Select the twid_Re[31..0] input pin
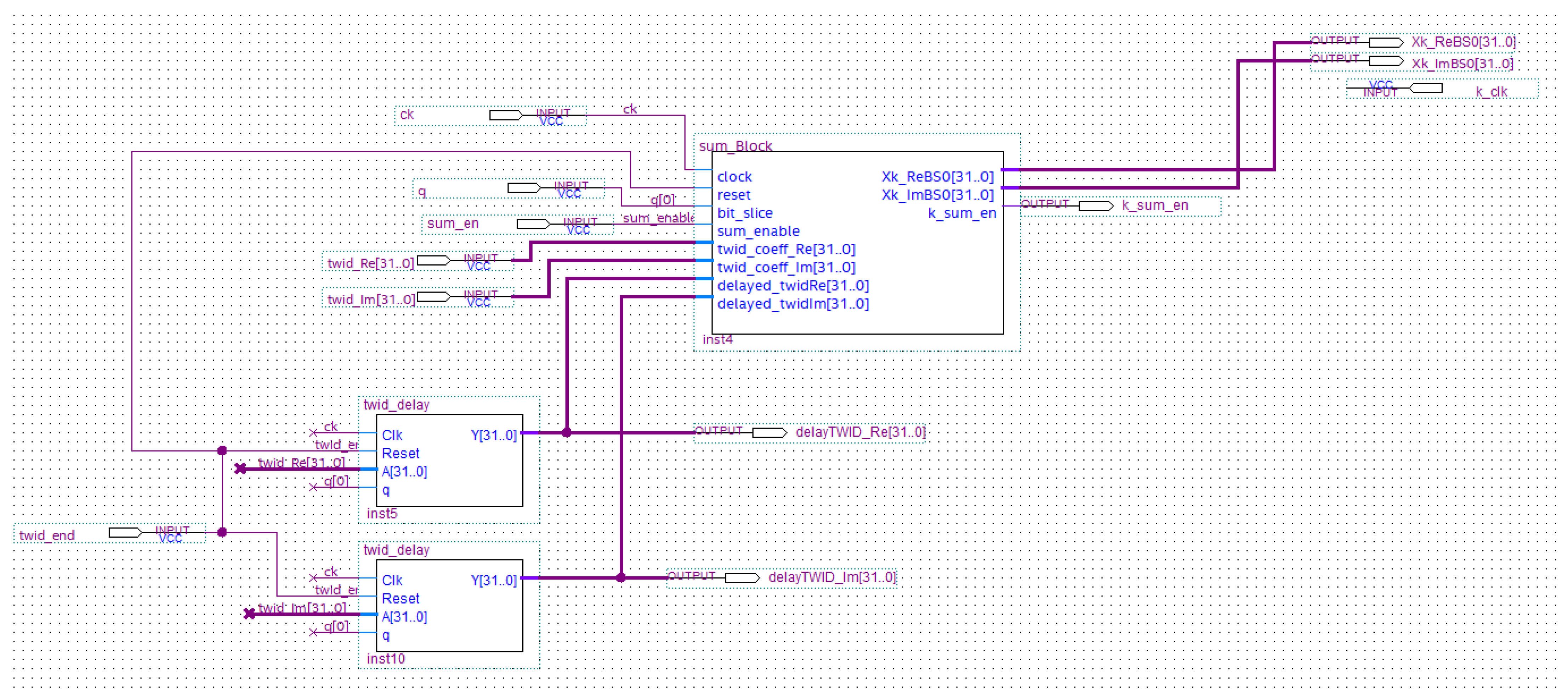Viewport: 1568px width, 700px height. coord(433,260)
